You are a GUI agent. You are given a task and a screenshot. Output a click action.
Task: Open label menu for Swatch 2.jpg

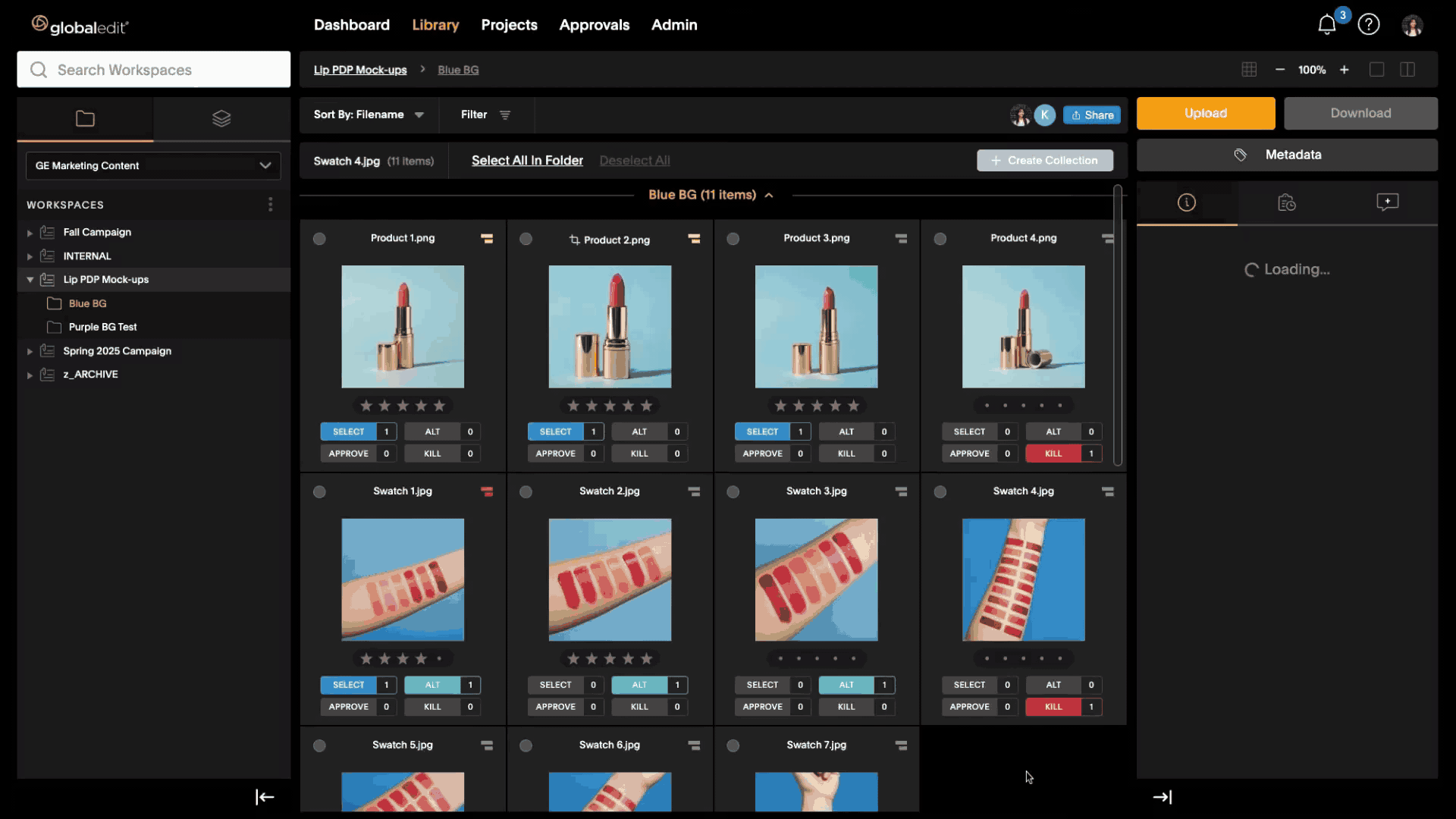694,492
